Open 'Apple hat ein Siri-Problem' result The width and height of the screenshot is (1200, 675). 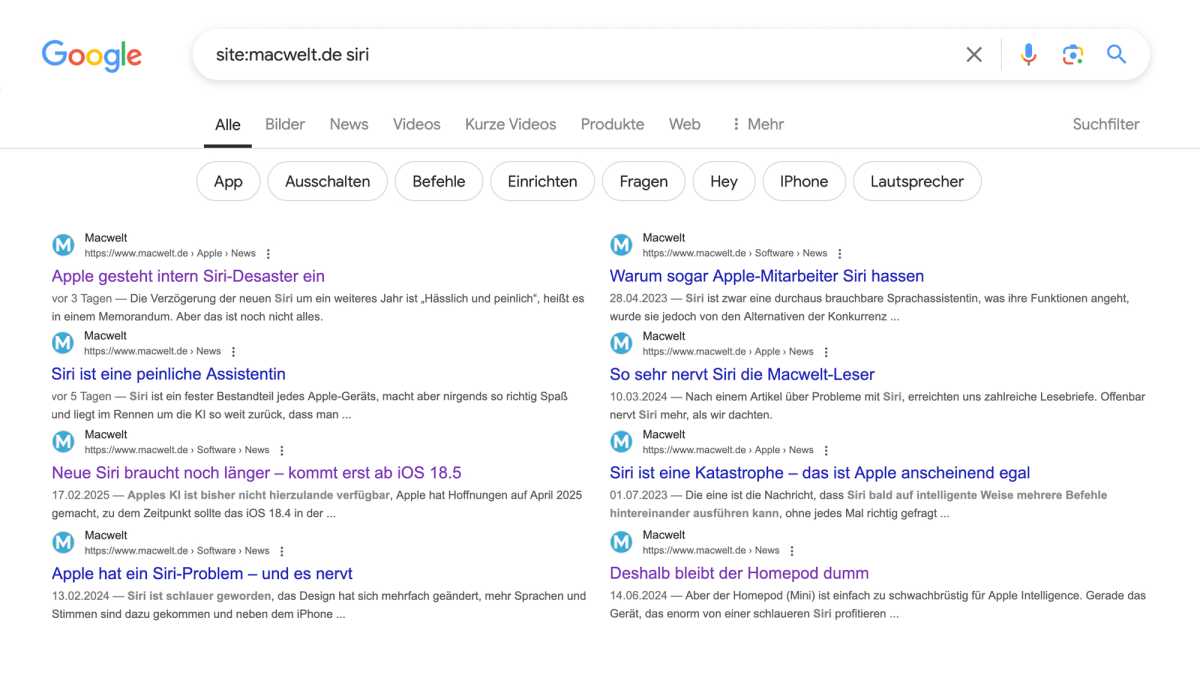(x=202, y=574)
